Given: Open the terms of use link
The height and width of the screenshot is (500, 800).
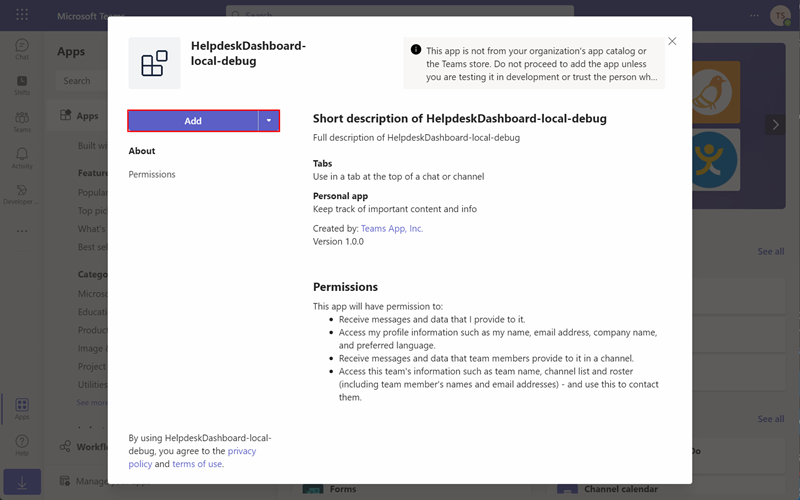Looking at the screenshot, I should pos(197,464).
